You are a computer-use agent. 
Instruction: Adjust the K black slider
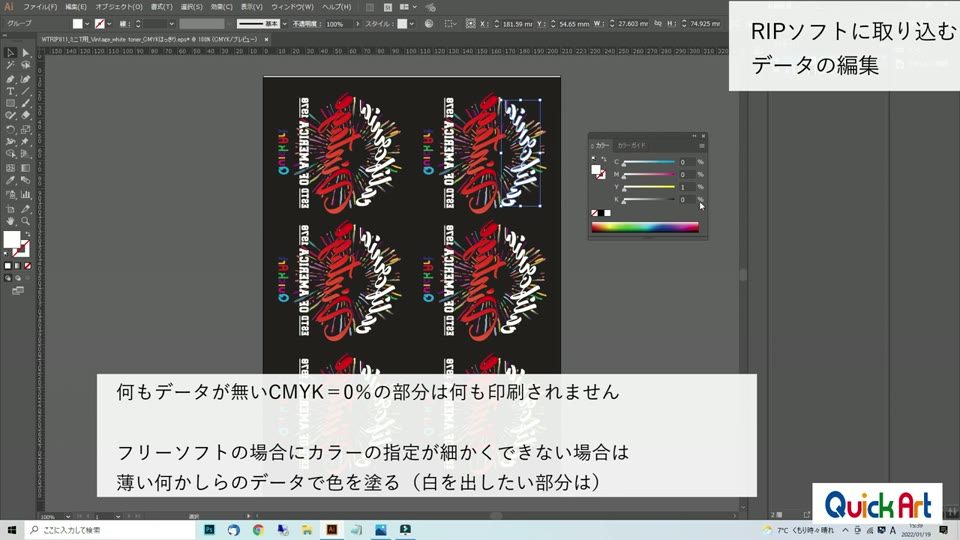pos(649,200)
